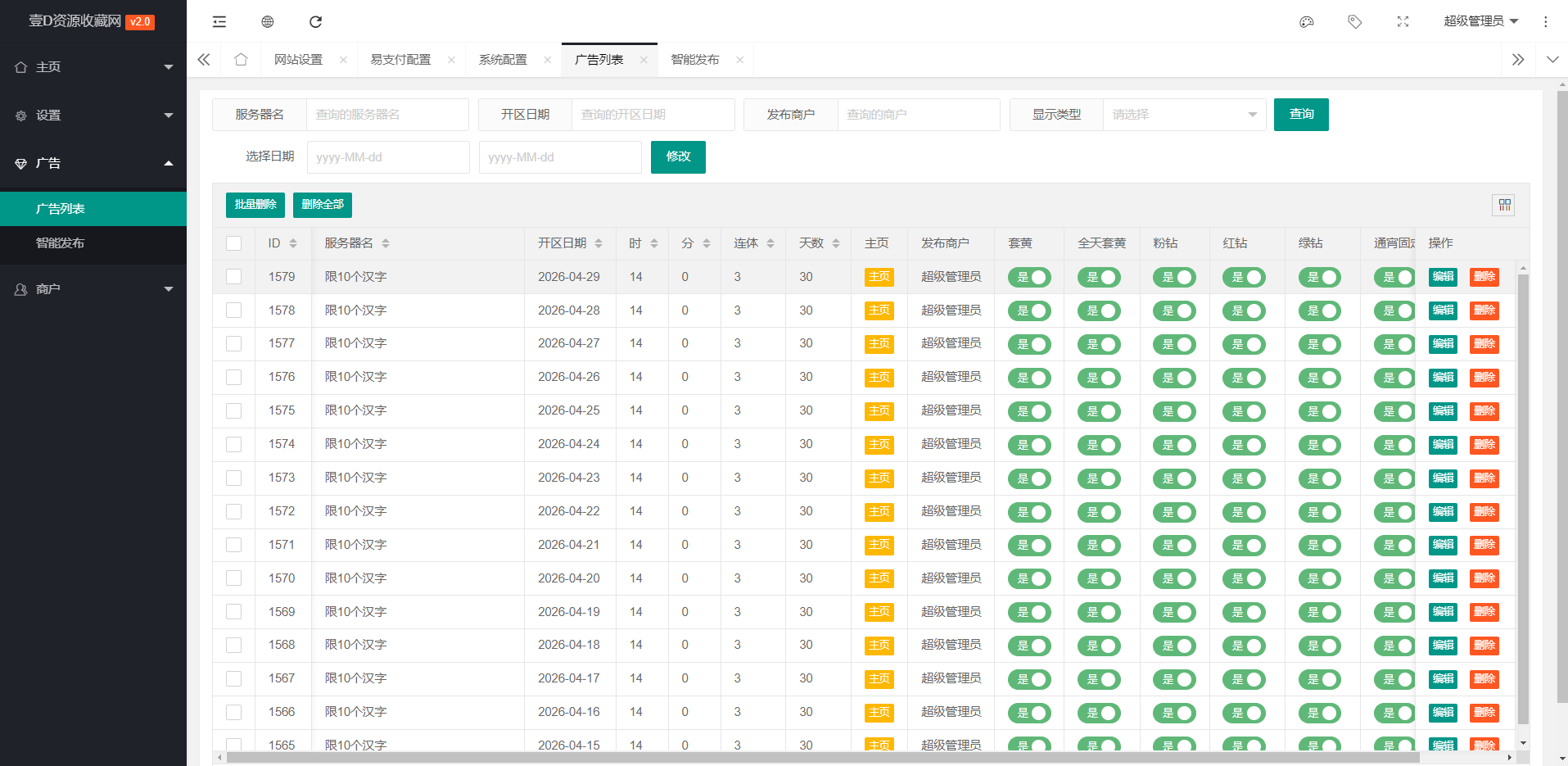Click the 查询的服务器名 input field
Image resolution: width=1568 pixels, height=766 pixels.
point(387,115)
